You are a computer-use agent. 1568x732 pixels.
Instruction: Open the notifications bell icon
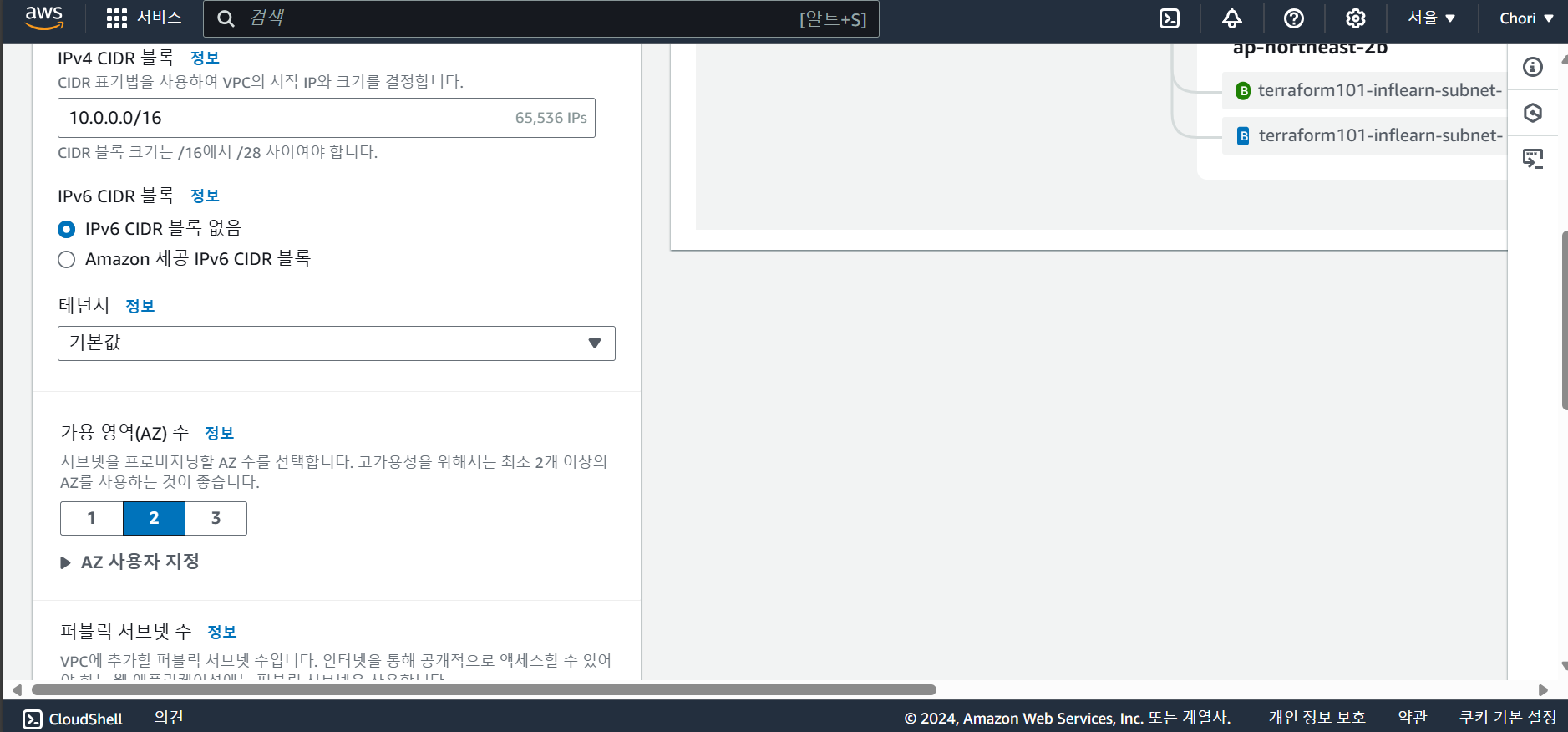(1232, 18)
